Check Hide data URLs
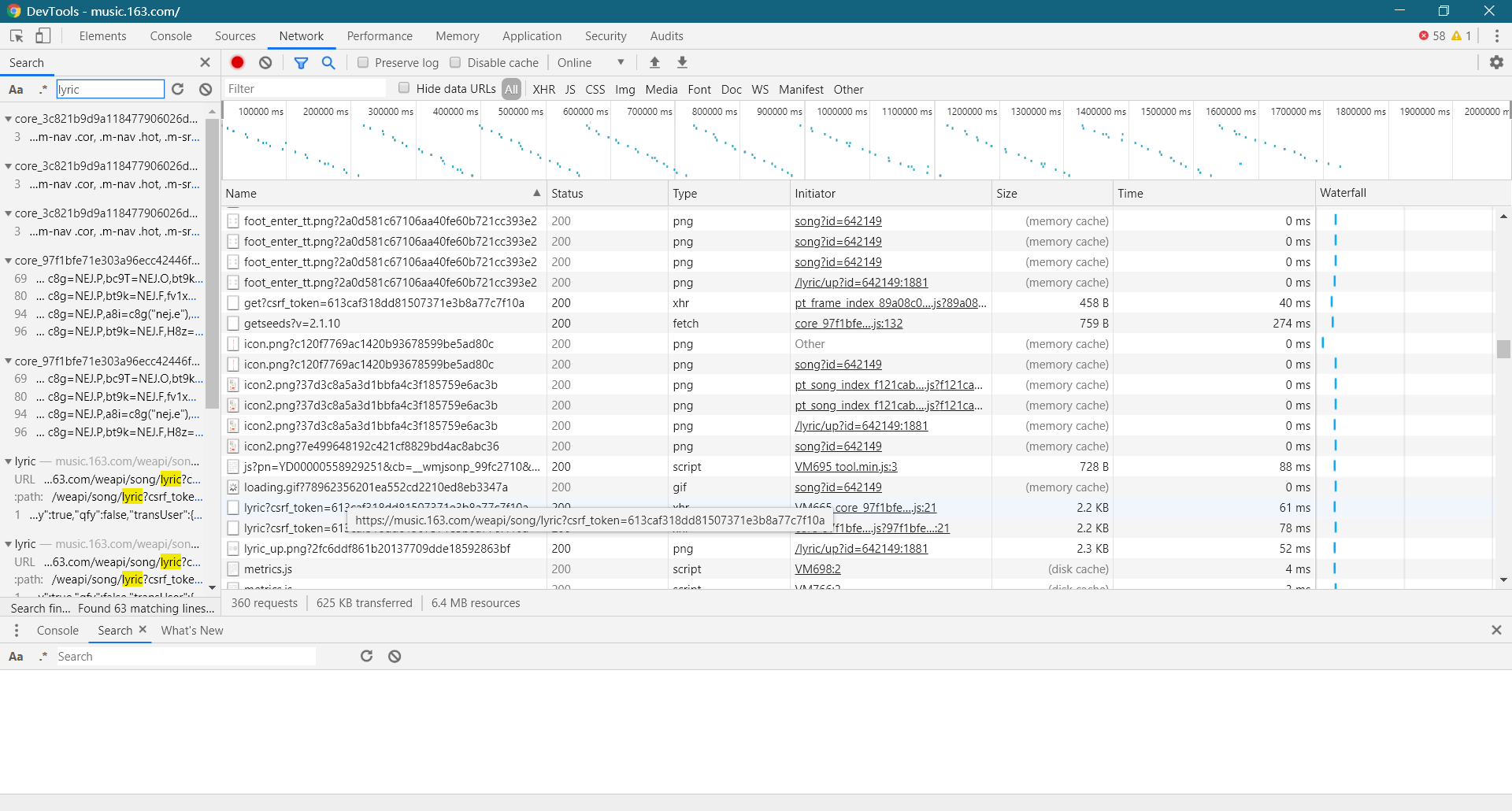 point(404,88)
